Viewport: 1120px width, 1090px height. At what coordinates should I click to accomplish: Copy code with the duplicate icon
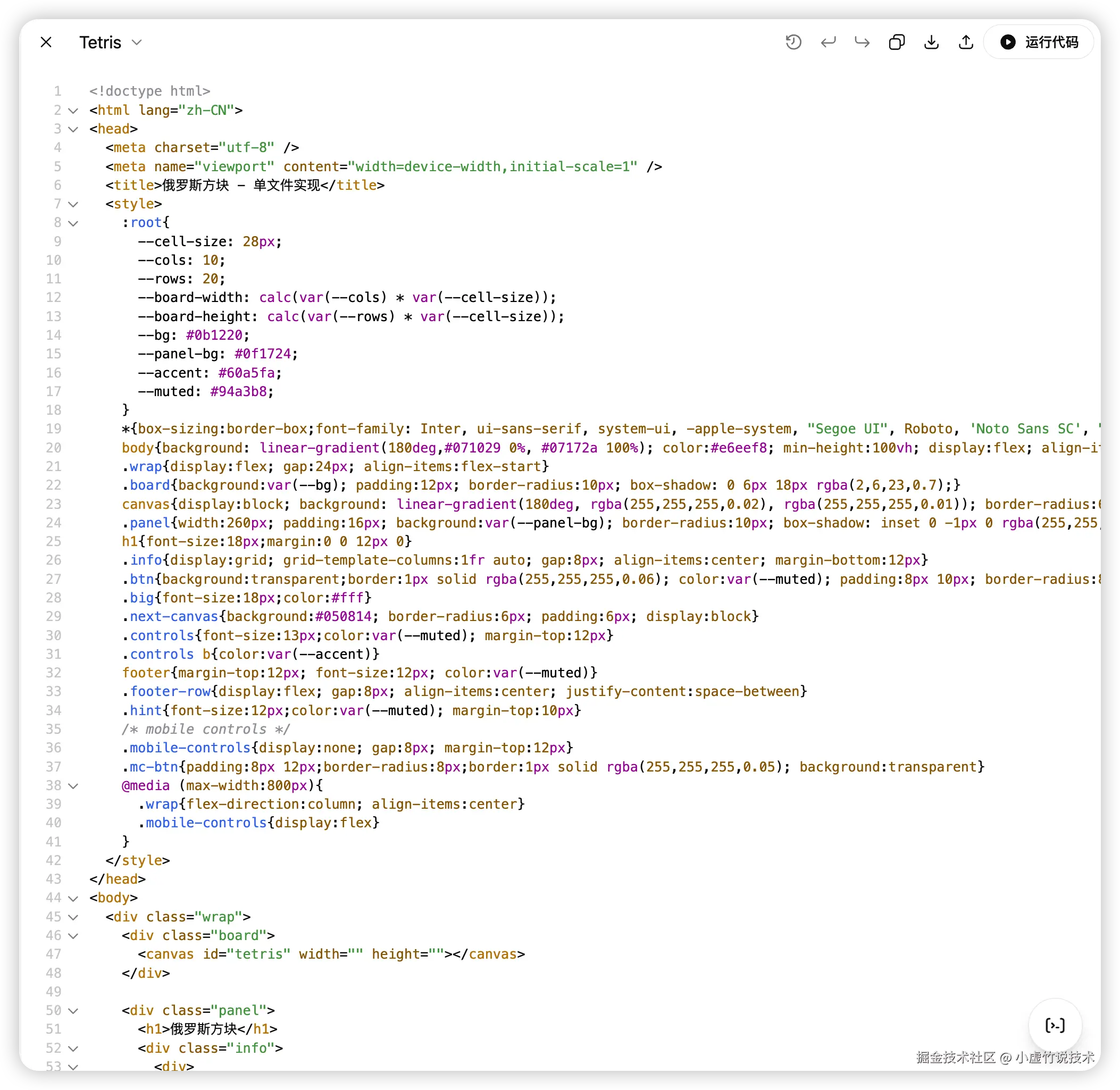click(x=897, y=43)
